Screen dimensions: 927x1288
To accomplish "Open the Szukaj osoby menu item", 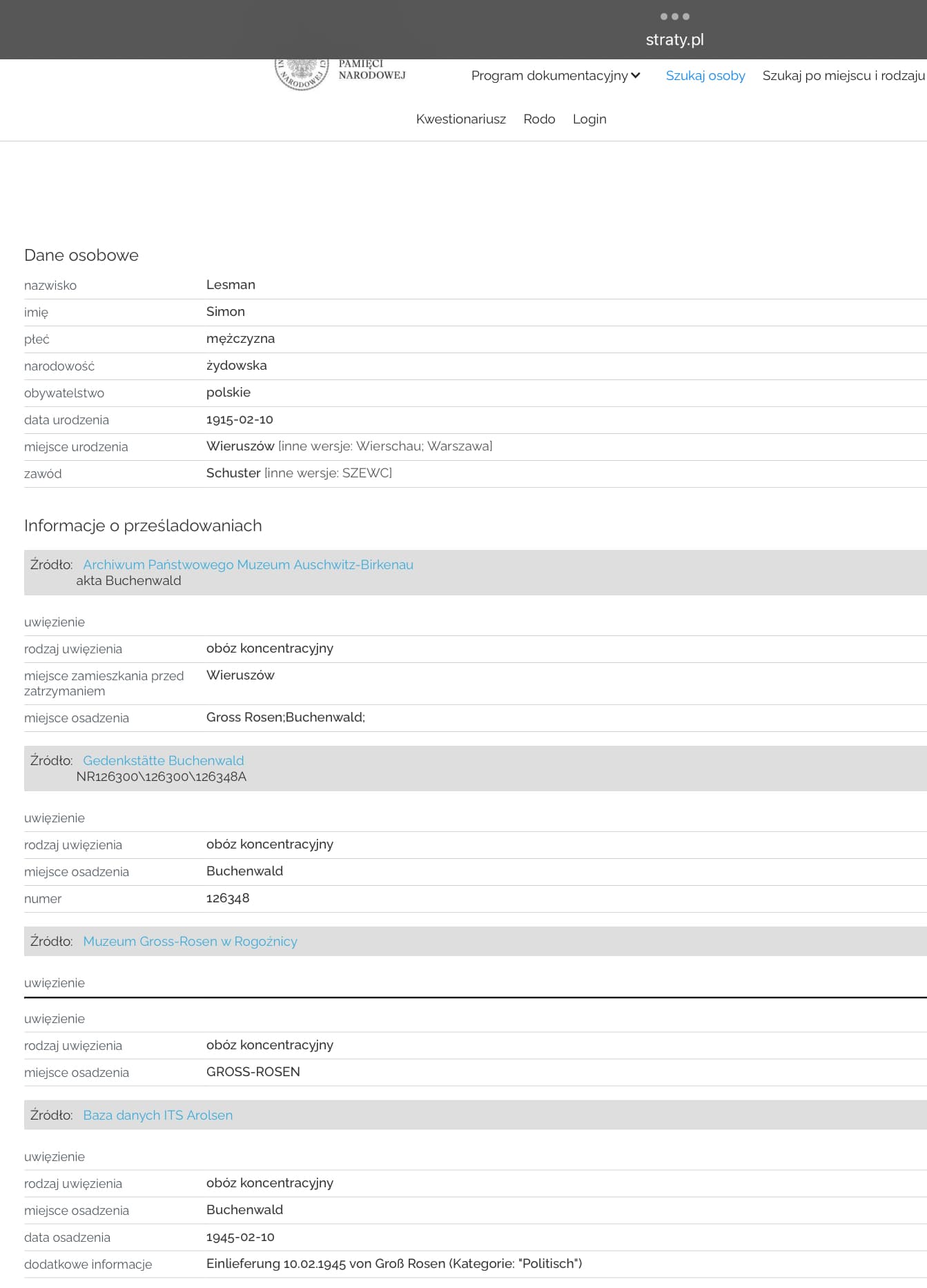I will (x=705, y=76).
